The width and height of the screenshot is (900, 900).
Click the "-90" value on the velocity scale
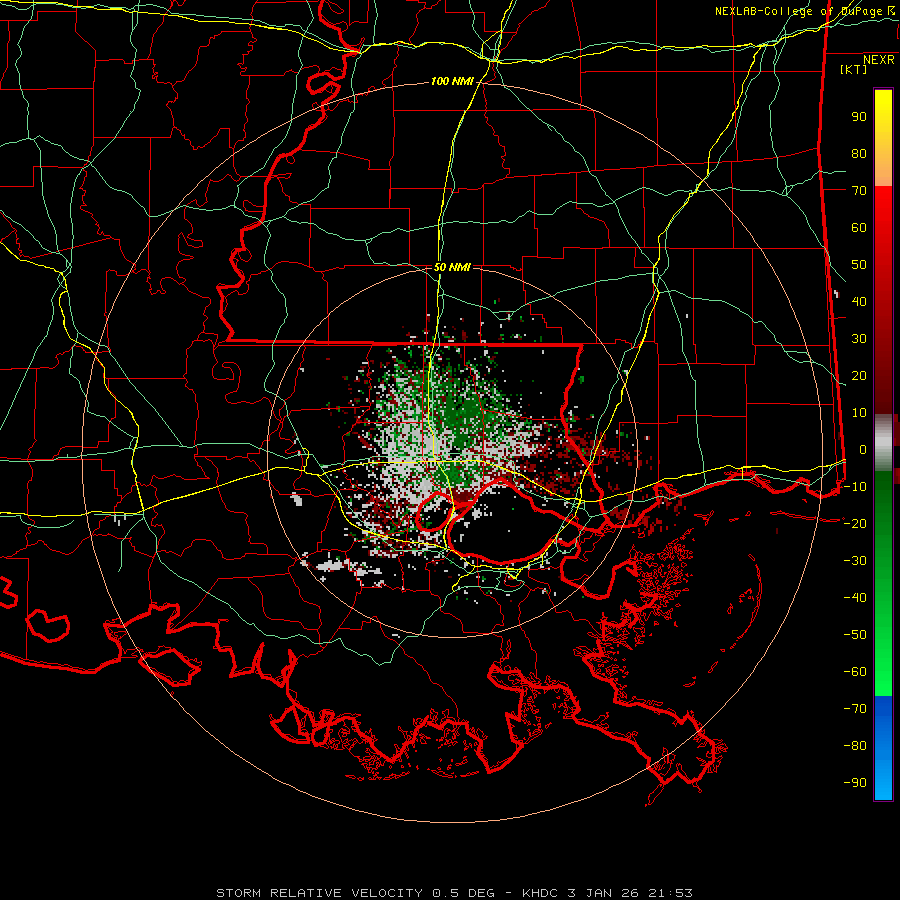855,783
